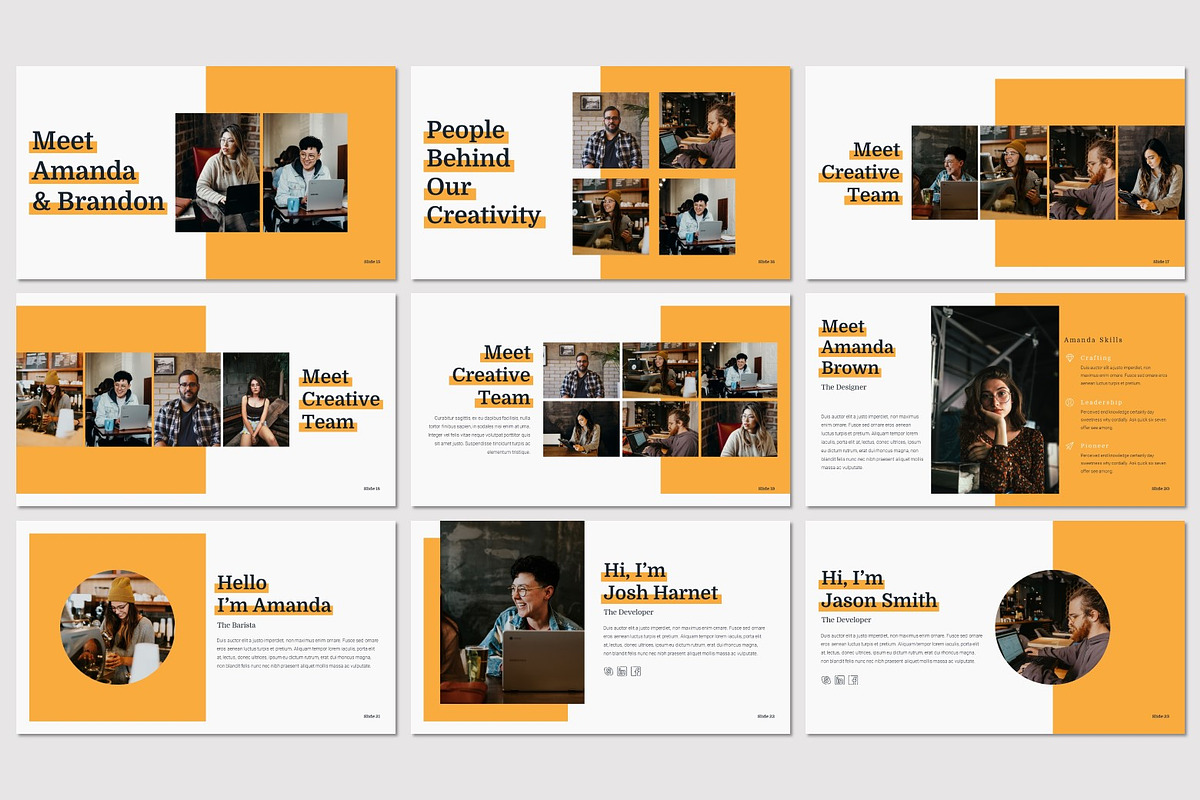Click the Instagram icon on the Jason Smith slide
This screenshot has height=800, width=1200.
click(x=826, y=680)
